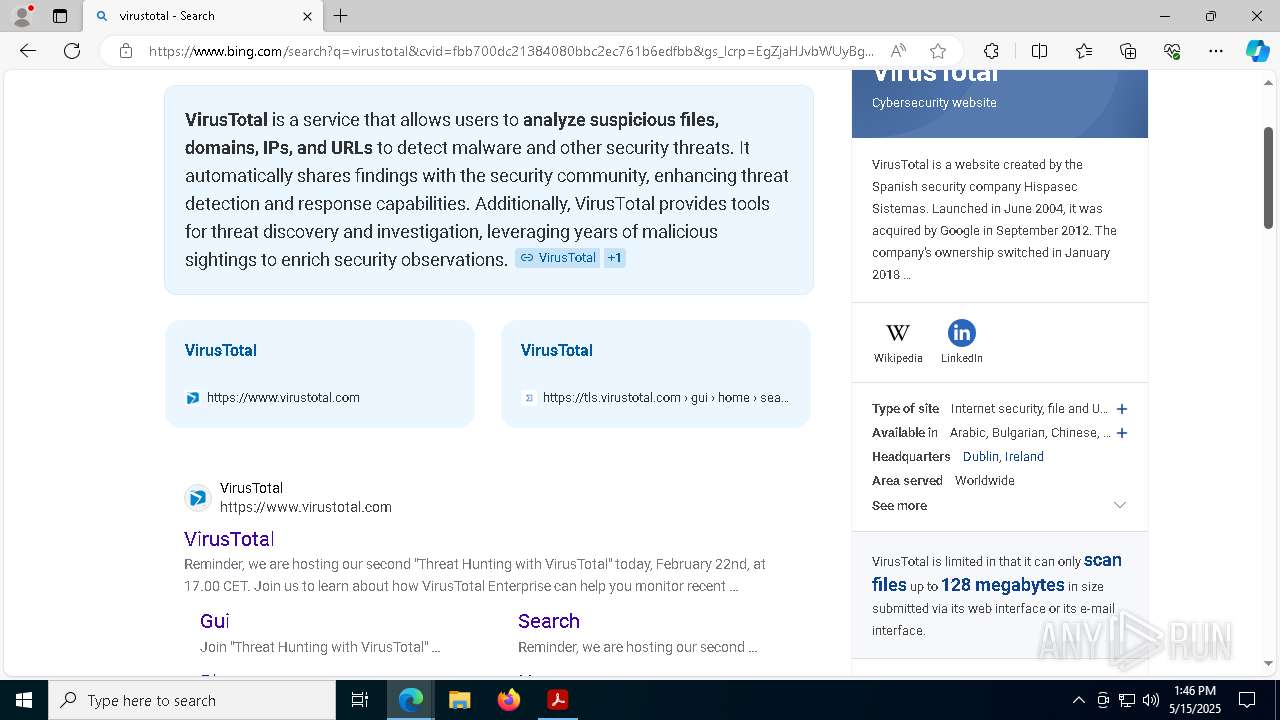Viewport: 1280px width, 720px height.
Task: Open a new tab with plus
Action: [x=341, y=16]
